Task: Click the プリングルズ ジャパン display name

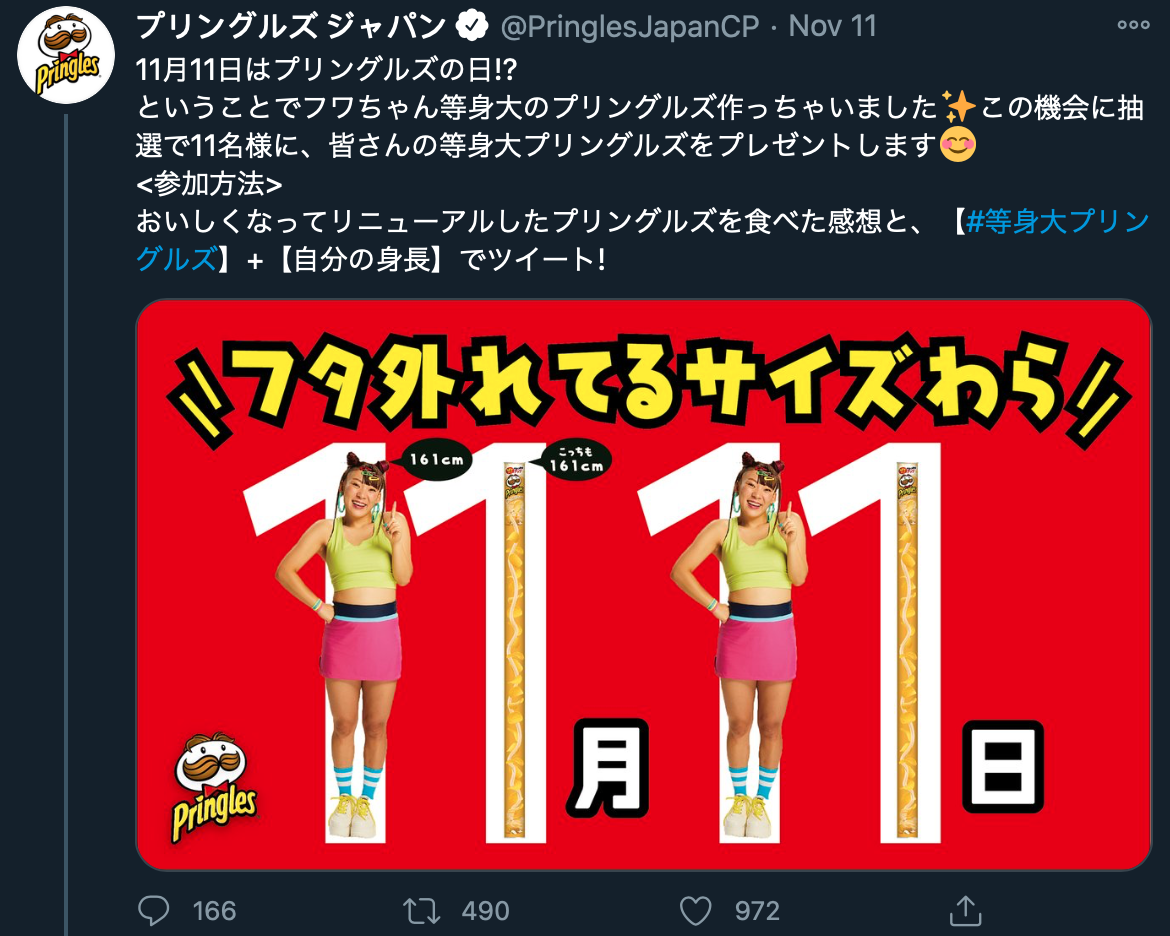Action: [291, 27]
